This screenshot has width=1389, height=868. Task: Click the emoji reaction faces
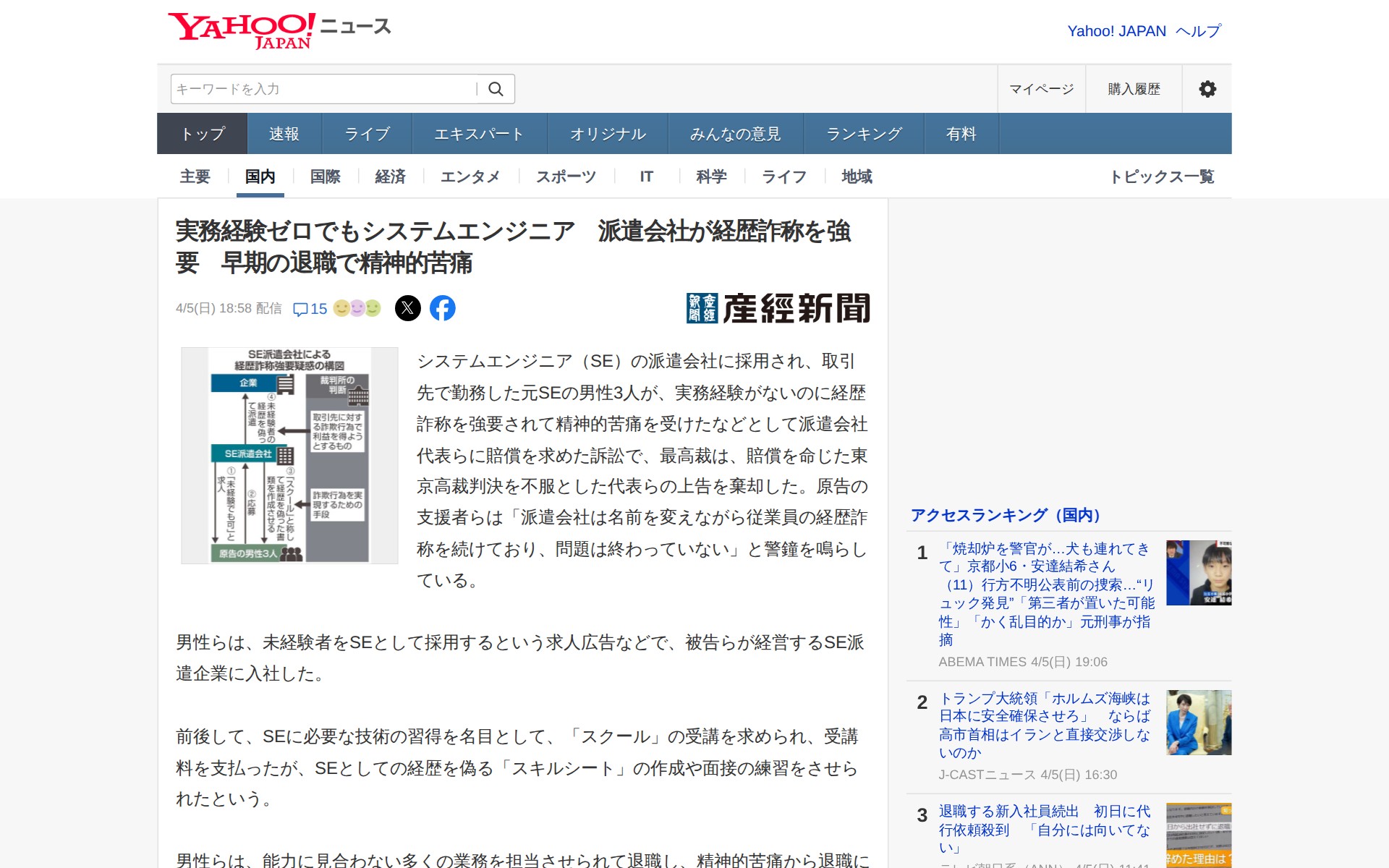point(357,308)
